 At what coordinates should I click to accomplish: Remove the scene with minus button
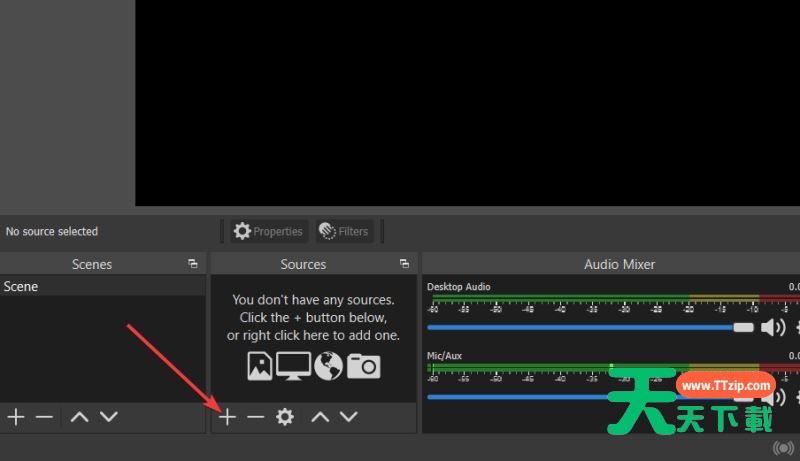coord(44,417)
